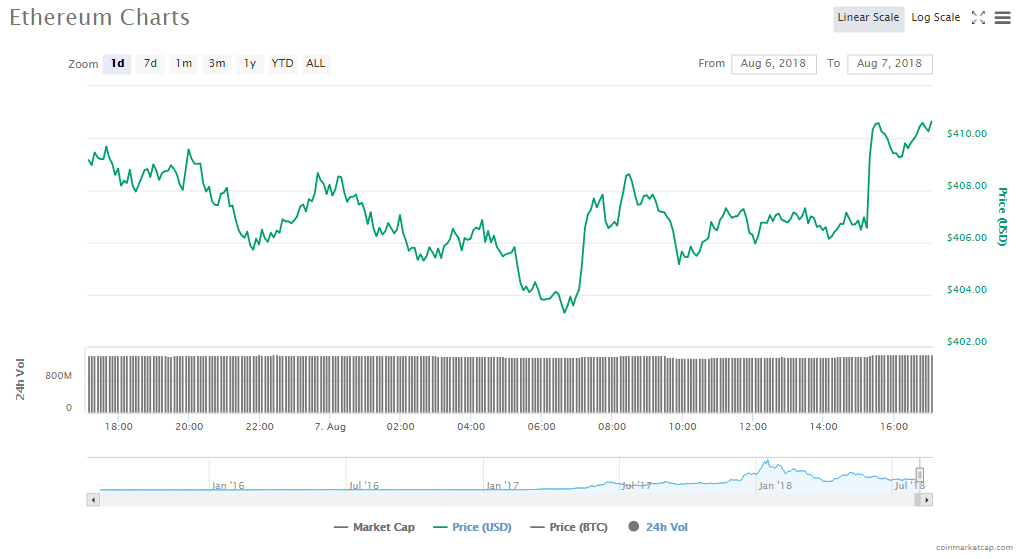Viewport: 1021px width, 559px height.
Task: Click the navigator range handle near Jul '18
Action: 919,475
